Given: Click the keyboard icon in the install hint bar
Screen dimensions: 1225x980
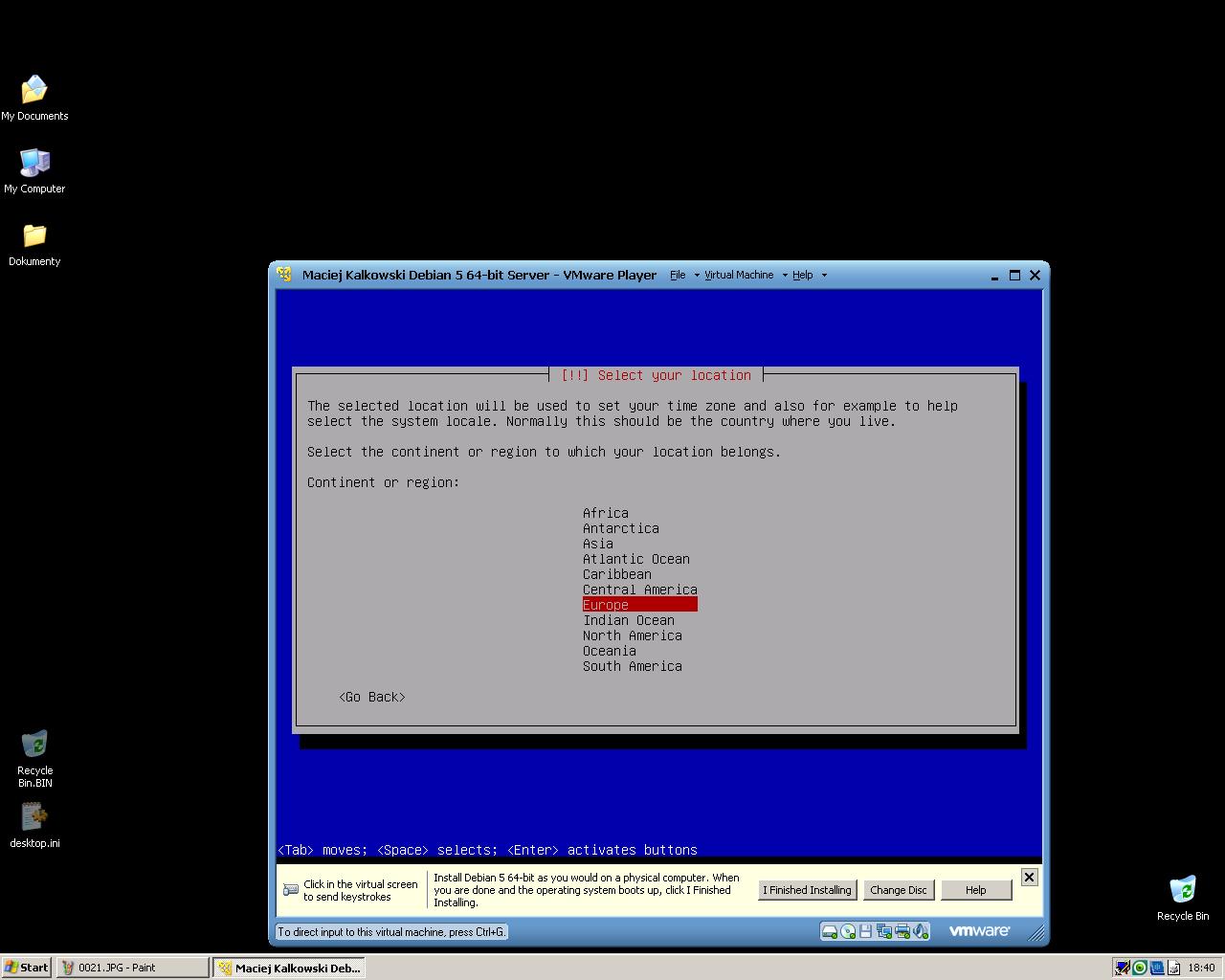Looking at the screenshot, I should click(291, 890).
